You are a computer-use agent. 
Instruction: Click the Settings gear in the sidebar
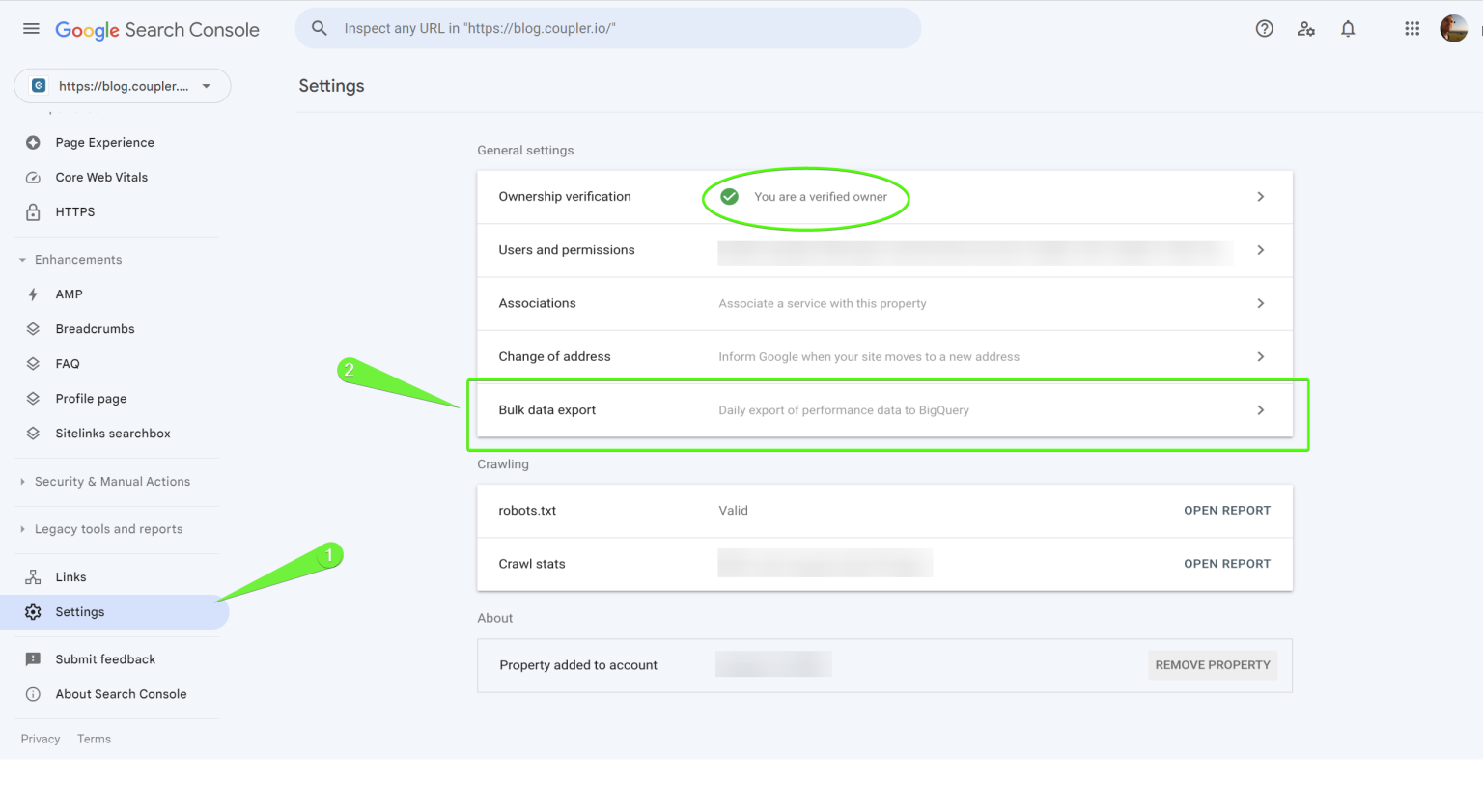point(33,611)
